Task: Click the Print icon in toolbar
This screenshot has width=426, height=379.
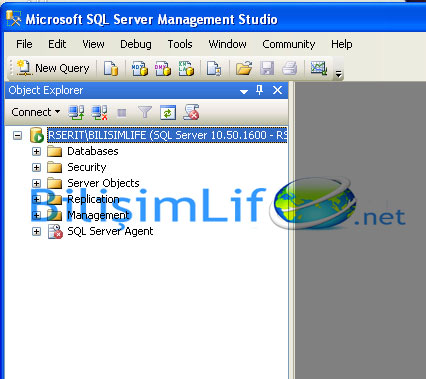Action: [x=289, y=68]
